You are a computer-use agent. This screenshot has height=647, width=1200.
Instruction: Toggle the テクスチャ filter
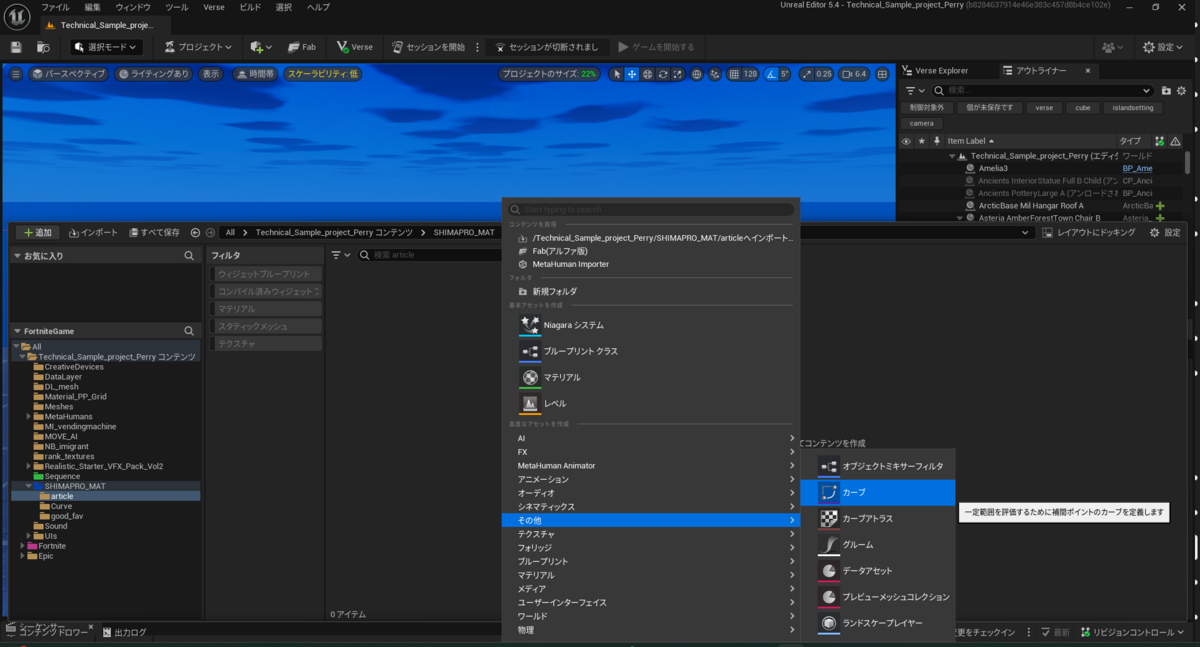[x=266, y=343]
